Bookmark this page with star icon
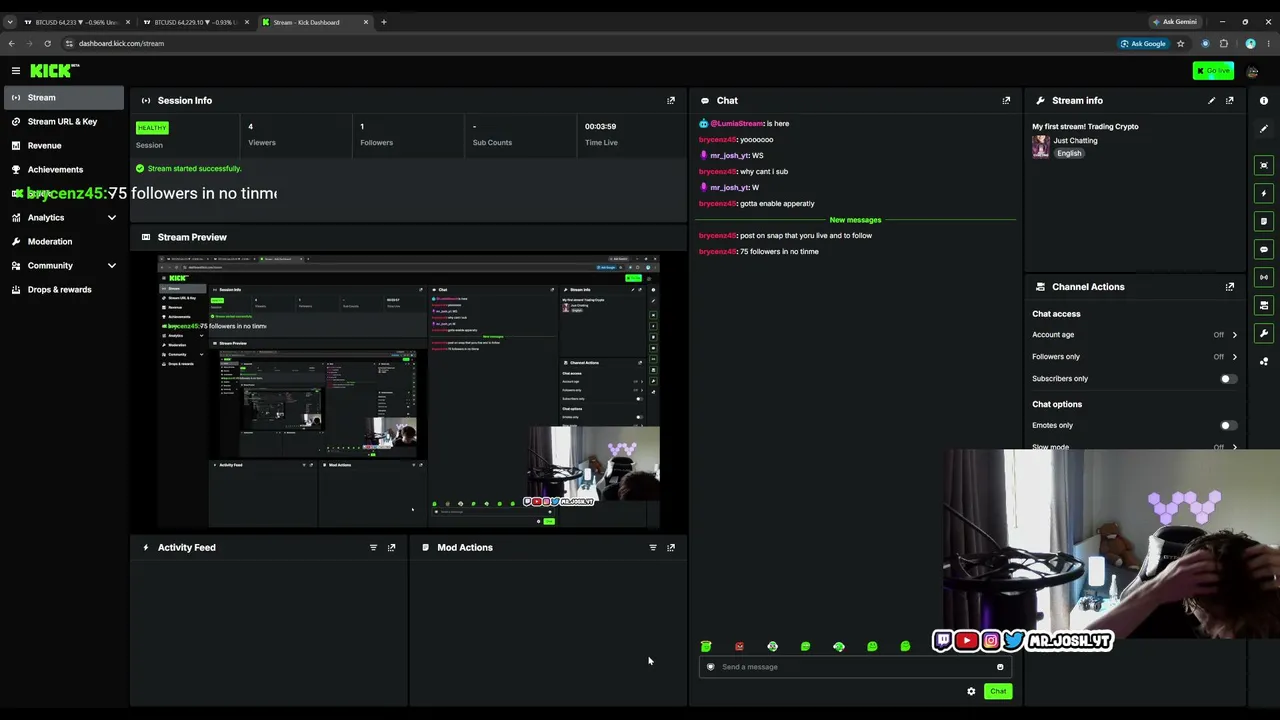Viewport: 1280px width, 720px height. [1180, 43]
